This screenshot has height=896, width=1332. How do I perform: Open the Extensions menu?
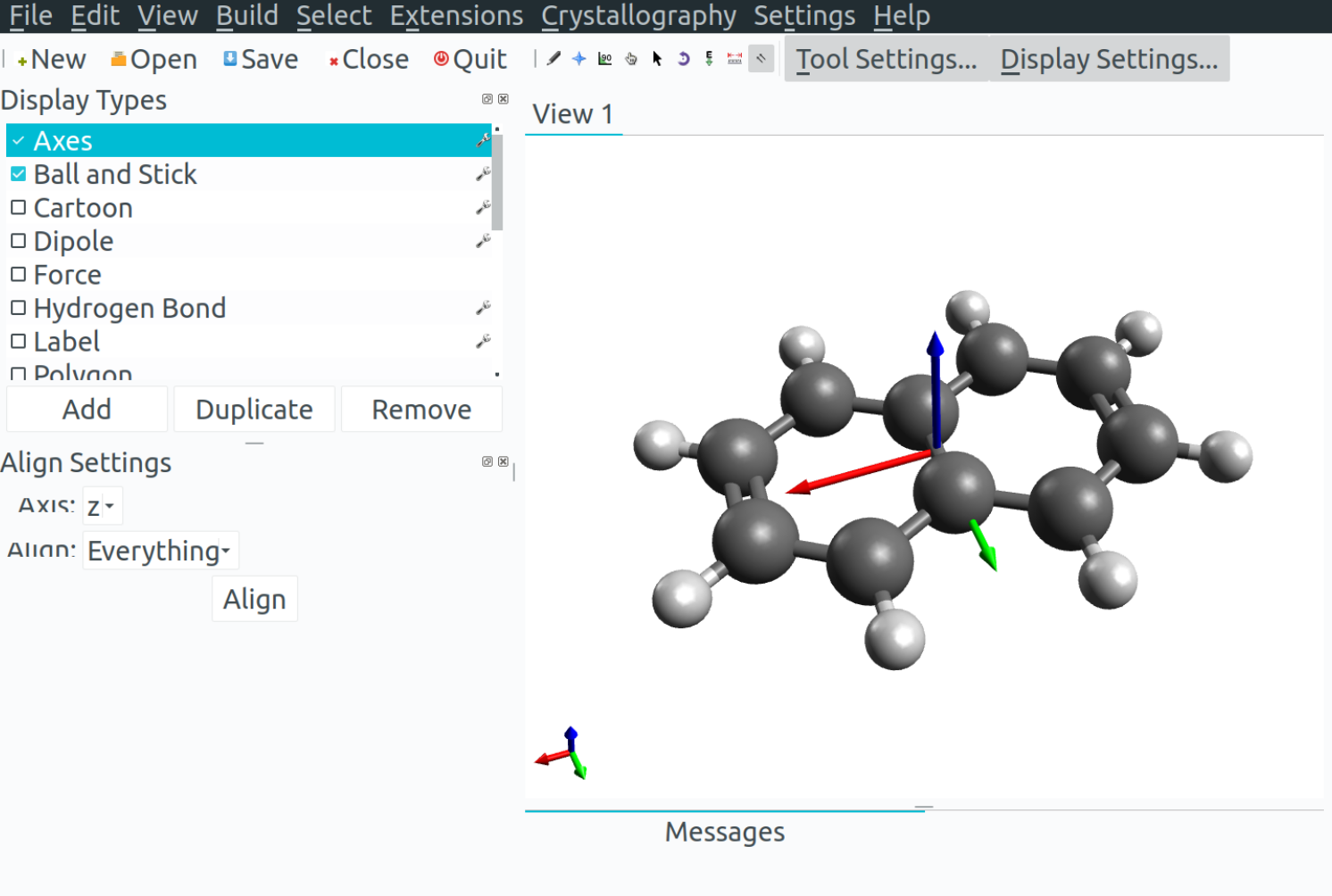[456, 16]
